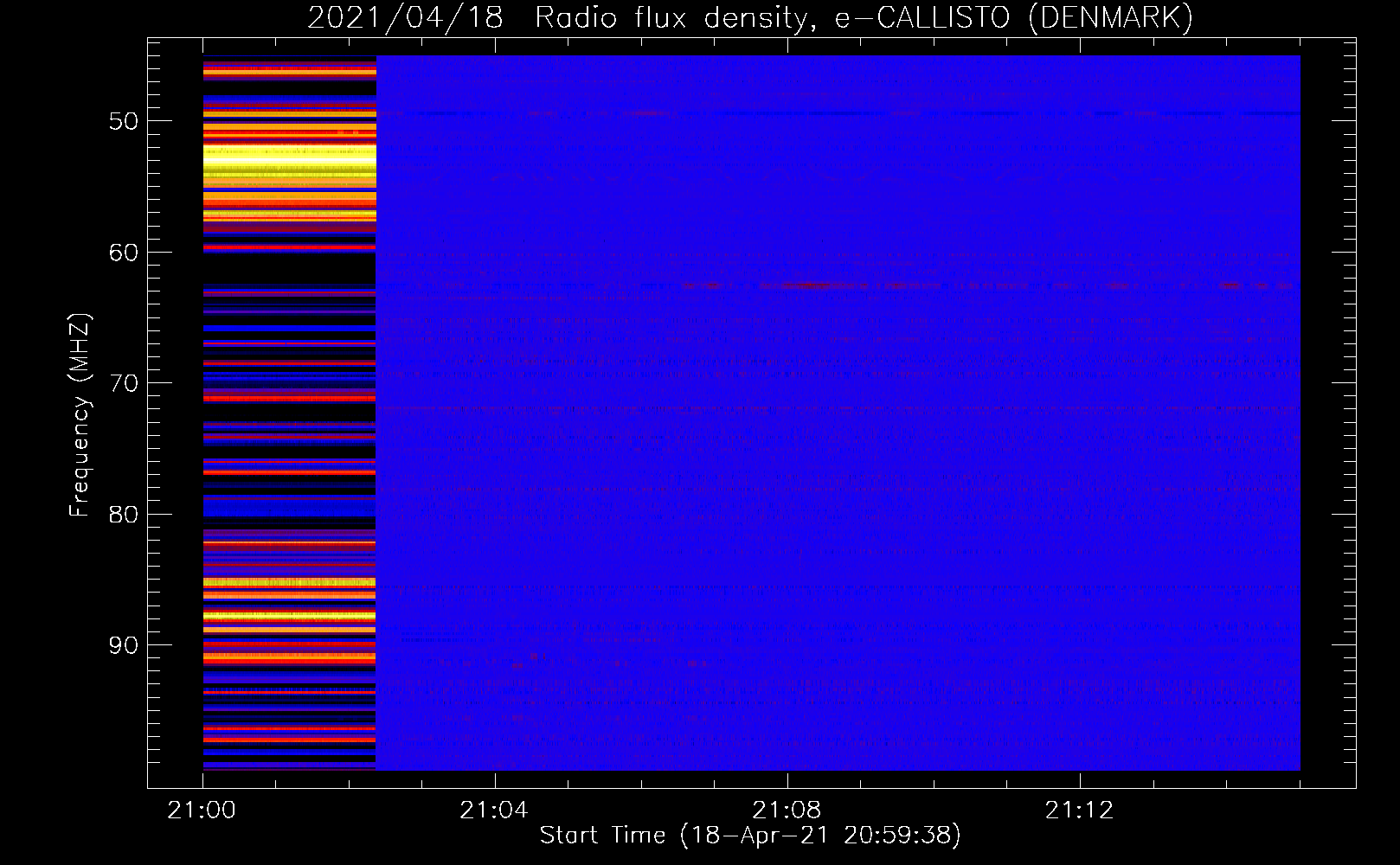Click the 'Frequency (MHZ)' axis label
Screen dimensions: 1400x865
tap(79, 415)
